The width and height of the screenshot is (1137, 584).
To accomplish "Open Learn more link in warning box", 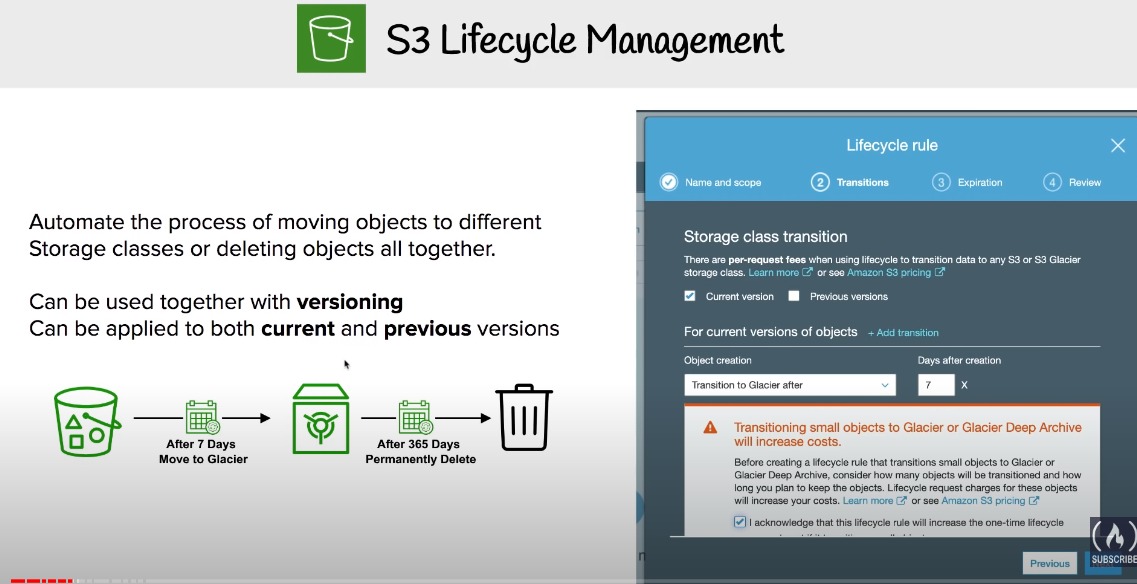I will (x=875, y=501).
